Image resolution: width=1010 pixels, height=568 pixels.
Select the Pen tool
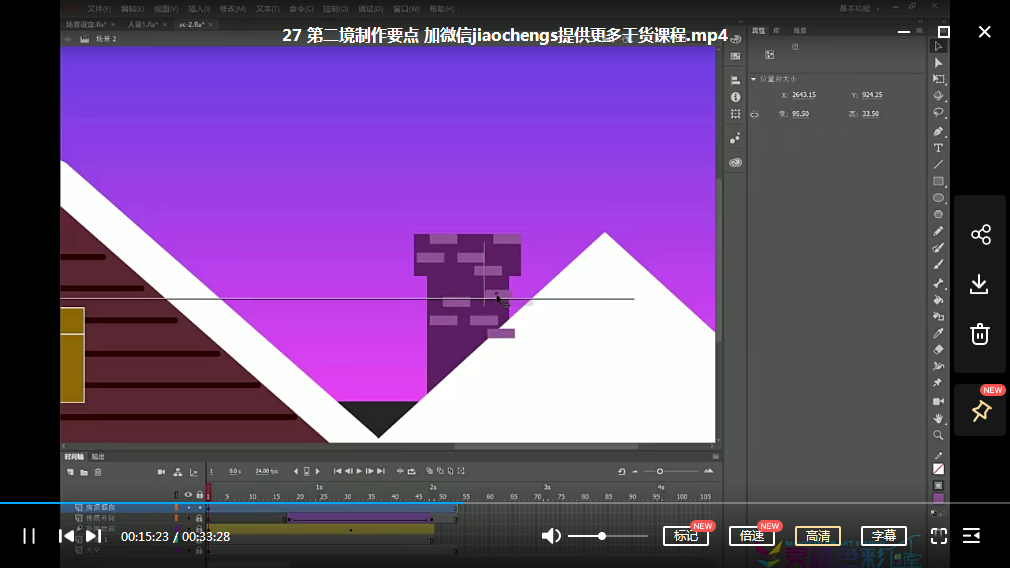(x=939, y=131)
